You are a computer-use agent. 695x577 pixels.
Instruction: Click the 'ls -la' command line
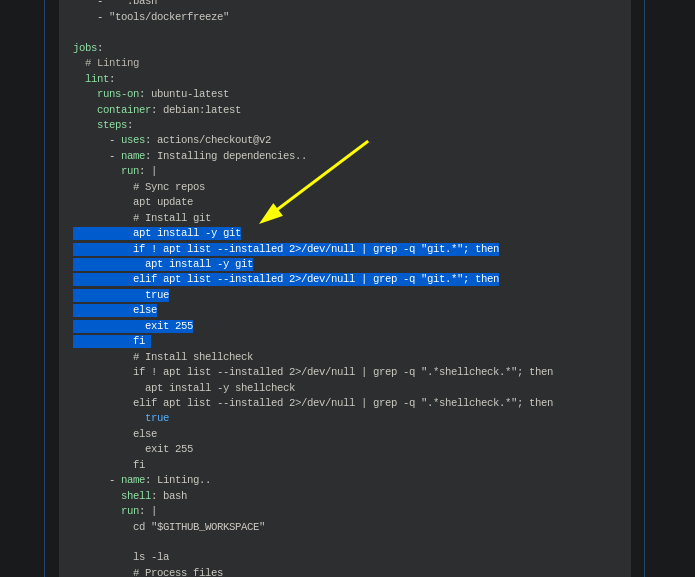click(151, 557)
